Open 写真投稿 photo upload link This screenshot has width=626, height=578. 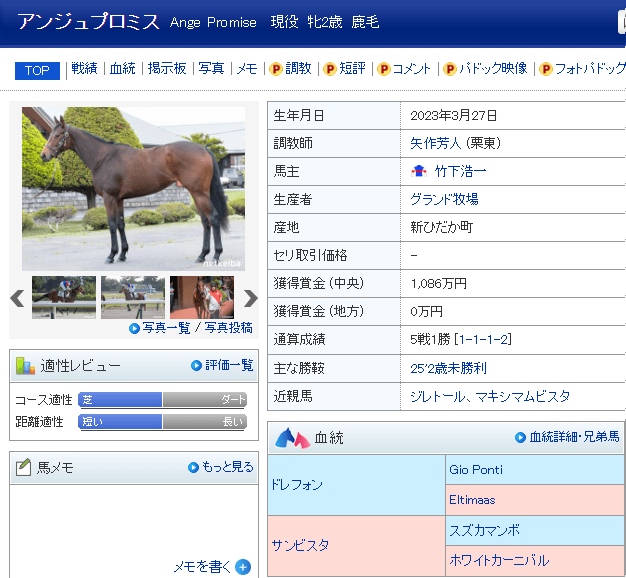[x=228, y=328]
